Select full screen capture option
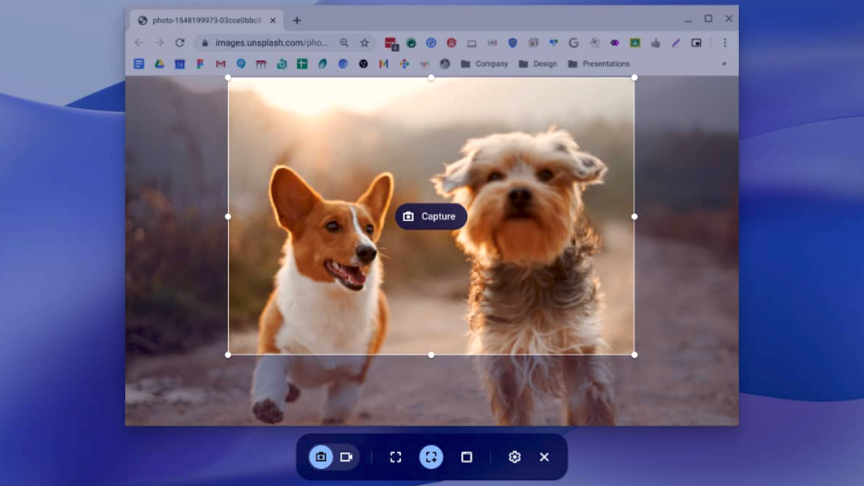 tap(396, 457)
